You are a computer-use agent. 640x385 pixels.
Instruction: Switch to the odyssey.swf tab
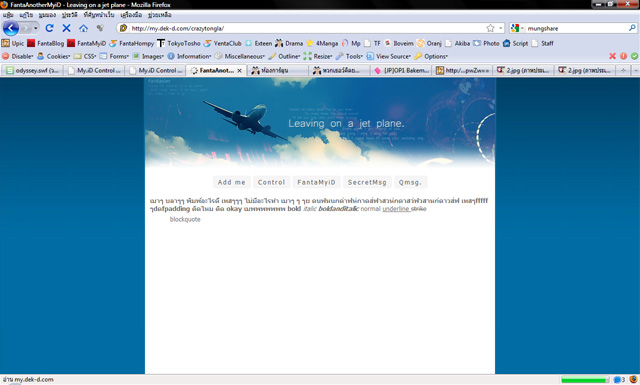click(x=32, y=71)
